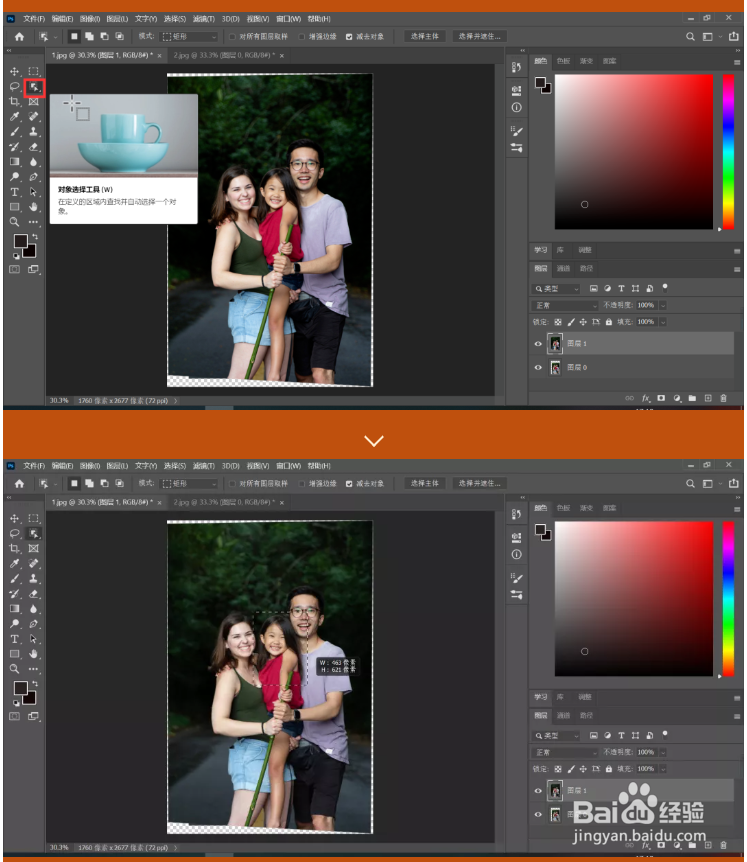Click 选择主体 button in upper options bar
Image resolution: width=747 pixels, height=862 pixels.
425,37
